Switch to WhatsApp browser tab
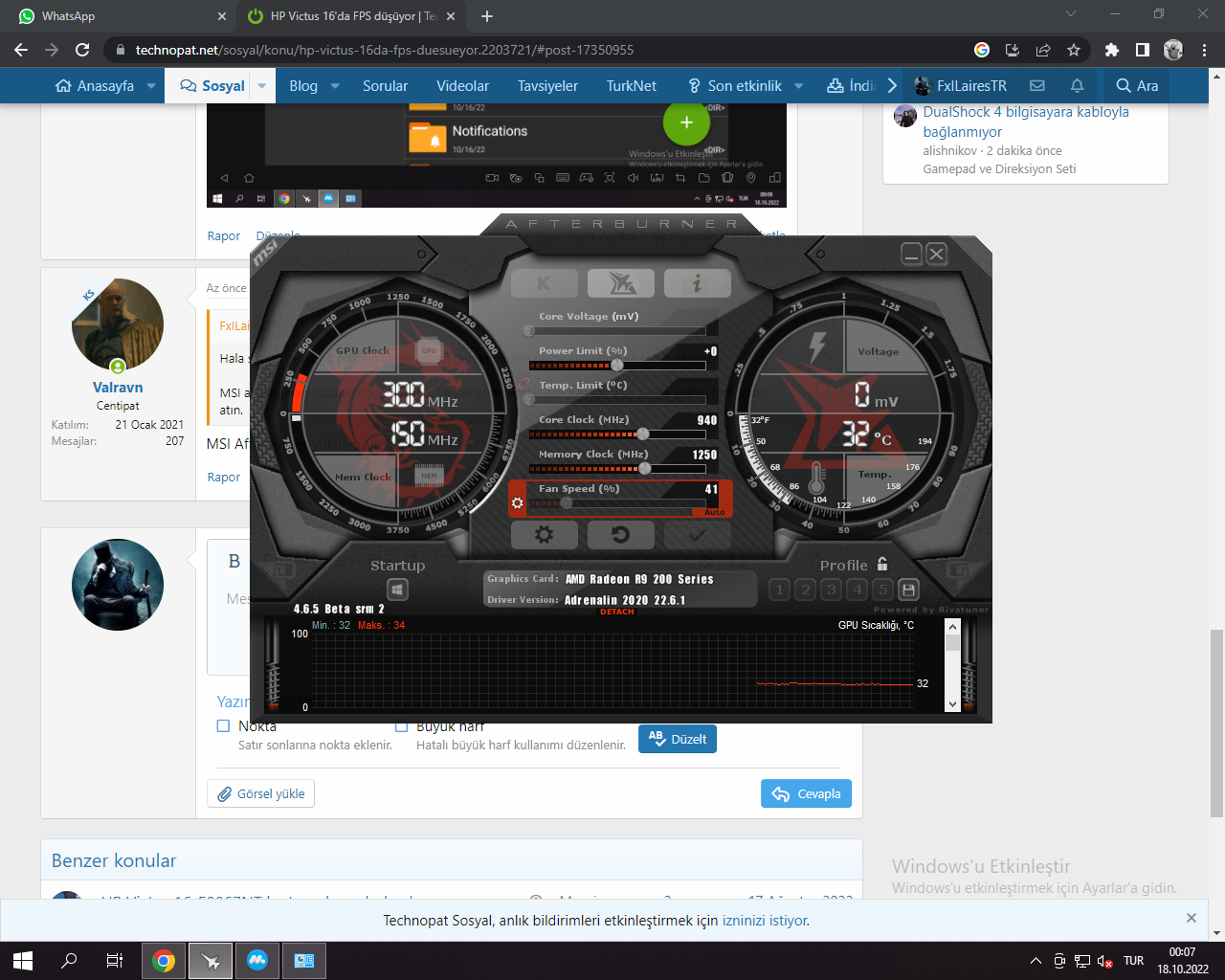The height and width of the screenshot is (980, 1225). tap(119, 16)
